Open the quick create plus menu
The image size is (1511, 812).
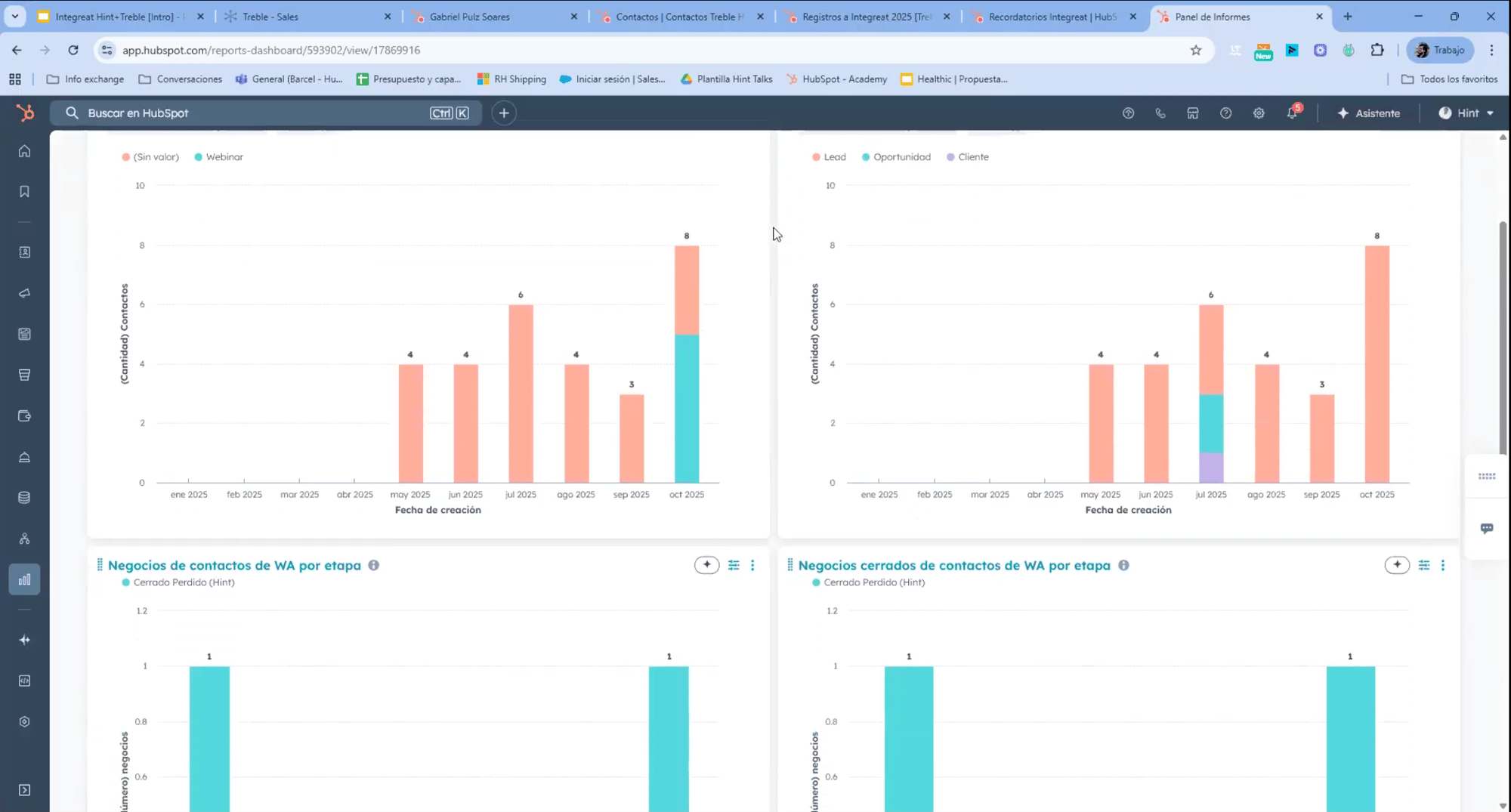pyautogui.click(x=504, y=113)
